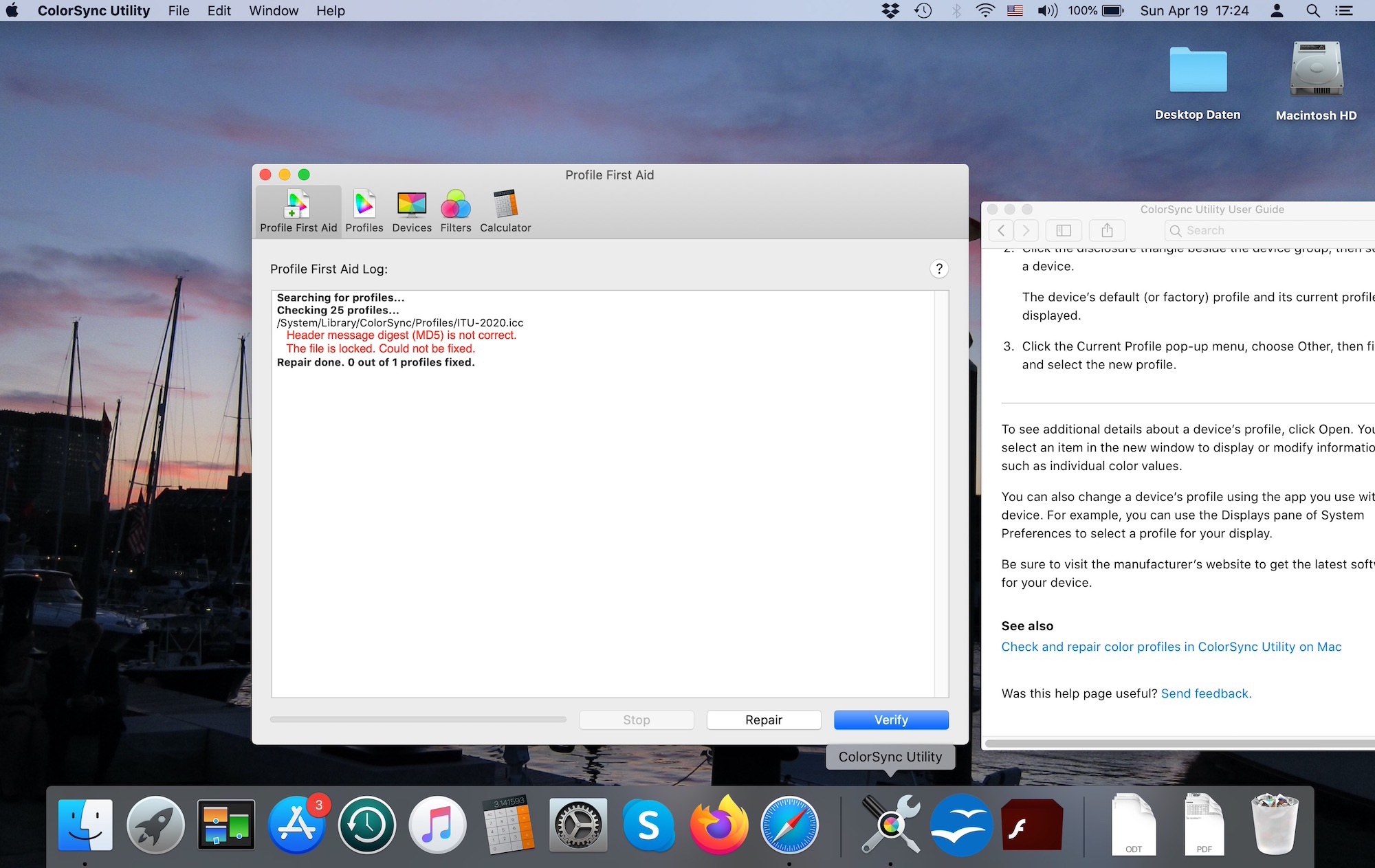Click the Verify button
1375x868 pixels.
[x=891, y=720]
